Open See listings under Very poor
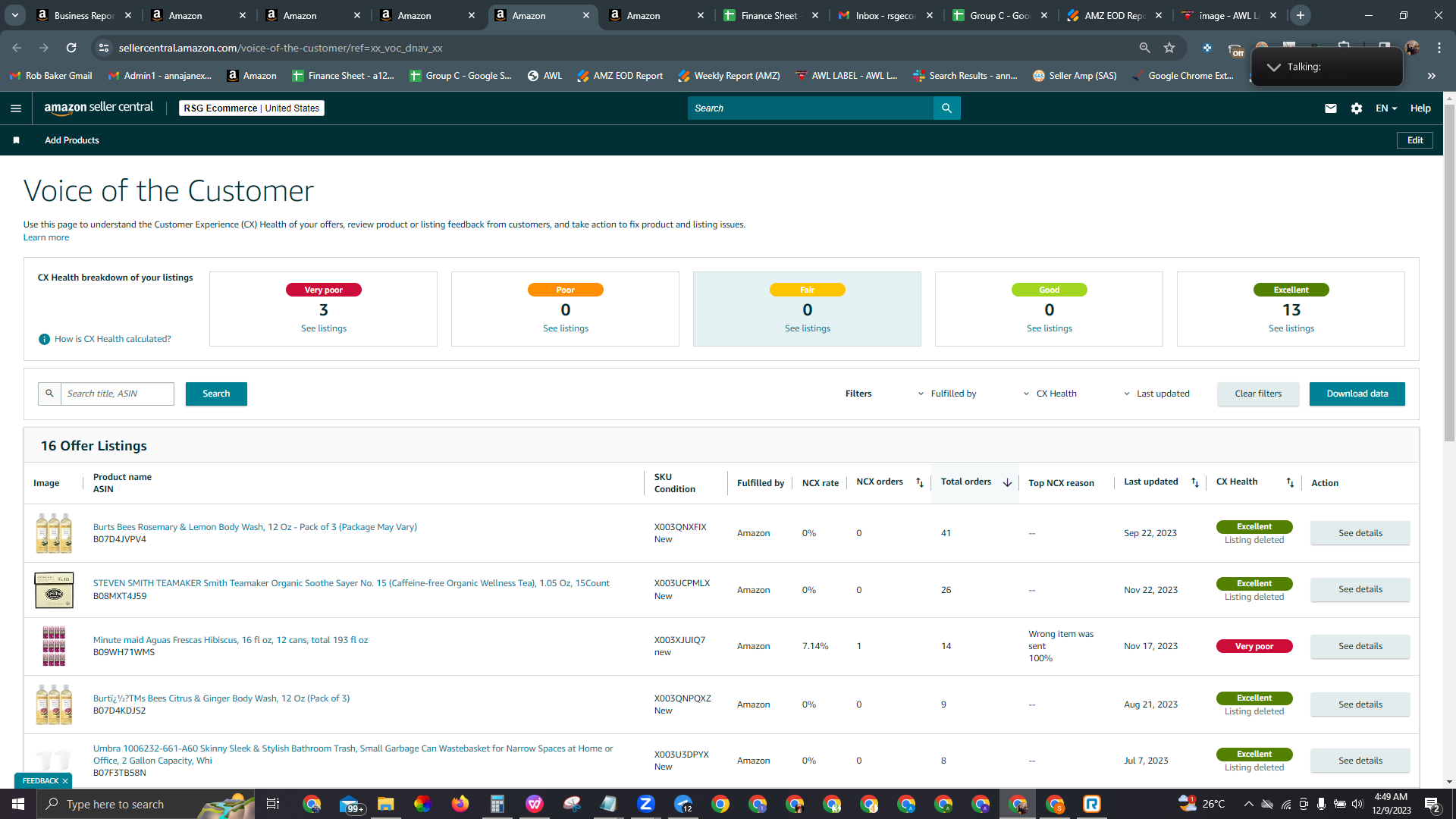This screenshot has width=1456, height=819. tap(324, 328)
